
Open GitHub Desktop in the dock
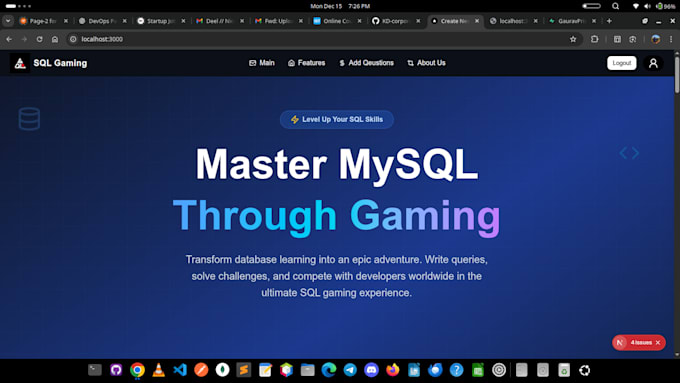tap(116, 370)
